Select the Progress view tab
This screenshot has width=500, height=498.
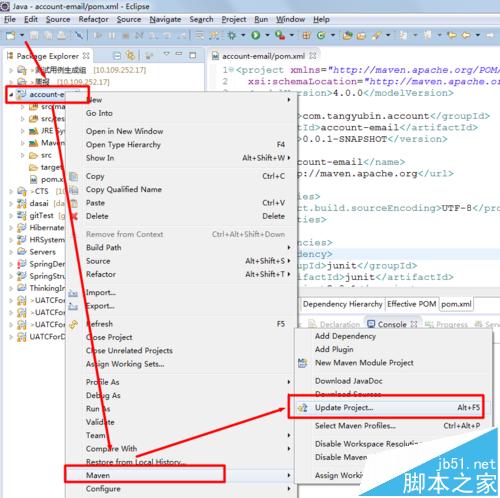tap(446, 324)
